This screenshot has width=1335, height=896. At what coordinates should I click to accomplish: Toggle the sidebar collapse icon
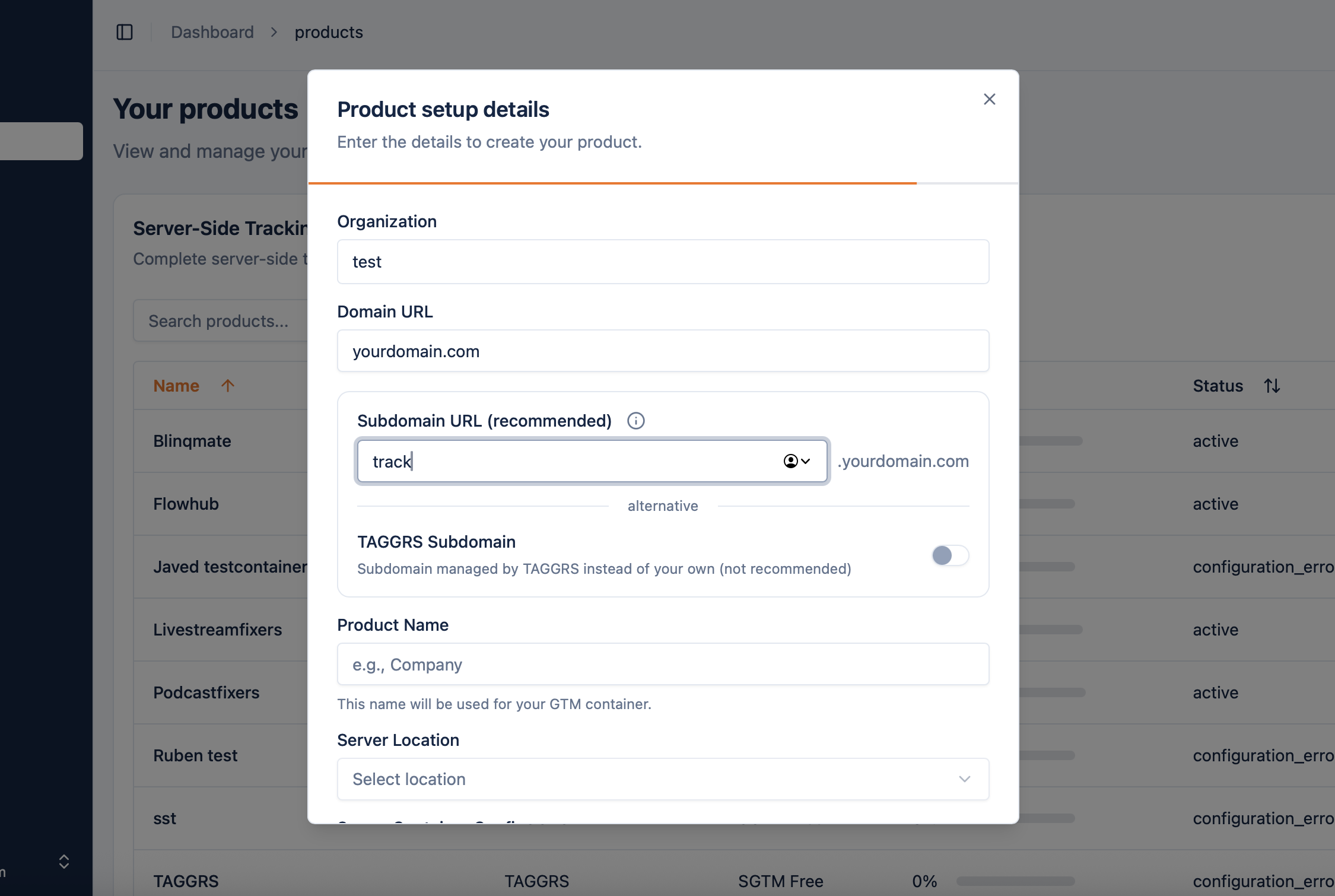125,32
